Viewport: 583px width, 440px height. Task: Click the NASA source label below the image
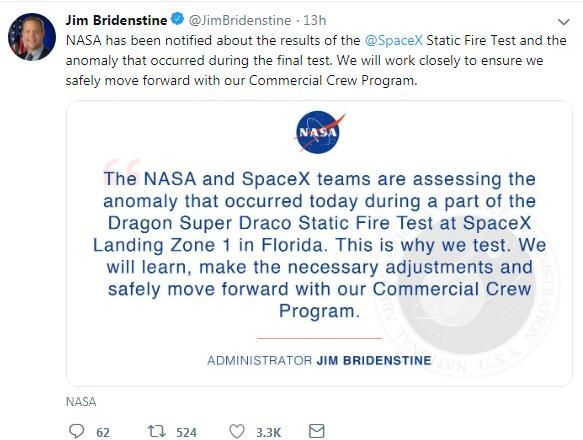coord(81,402)
